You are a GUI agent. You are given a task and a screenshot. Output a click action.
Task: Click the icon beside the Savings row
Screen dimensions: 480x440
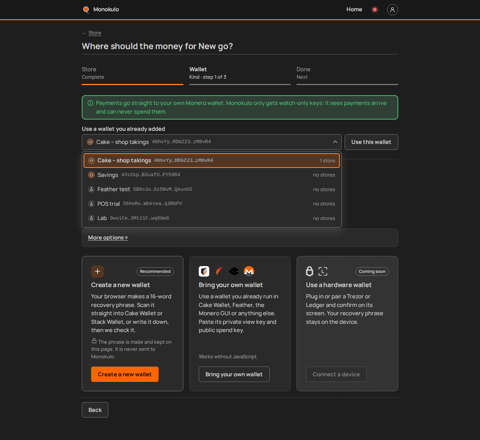pos(91,175)
